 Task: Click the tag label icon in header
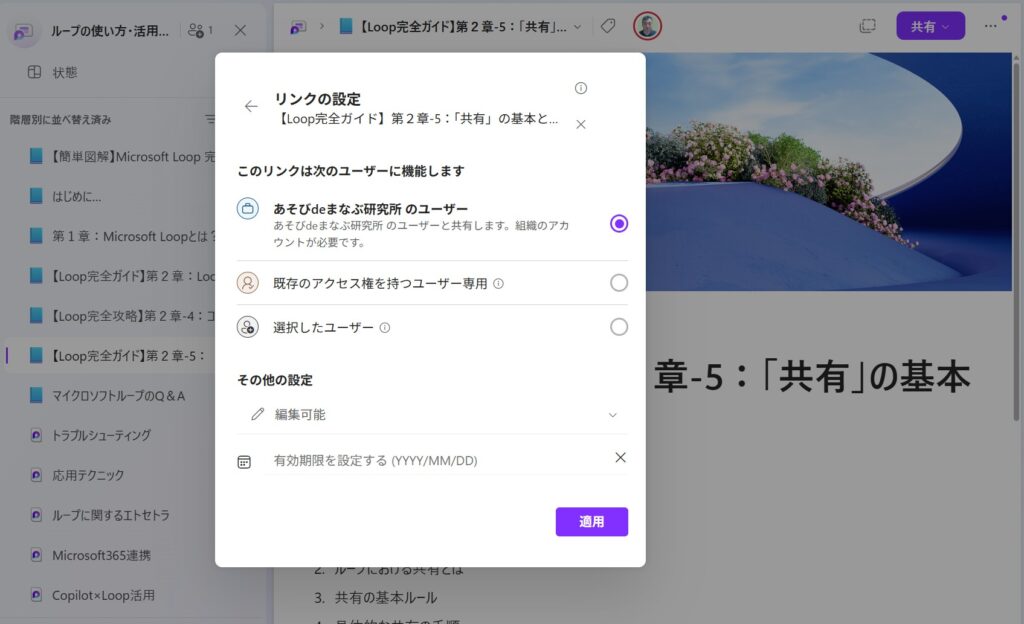(x=608, y=26)
